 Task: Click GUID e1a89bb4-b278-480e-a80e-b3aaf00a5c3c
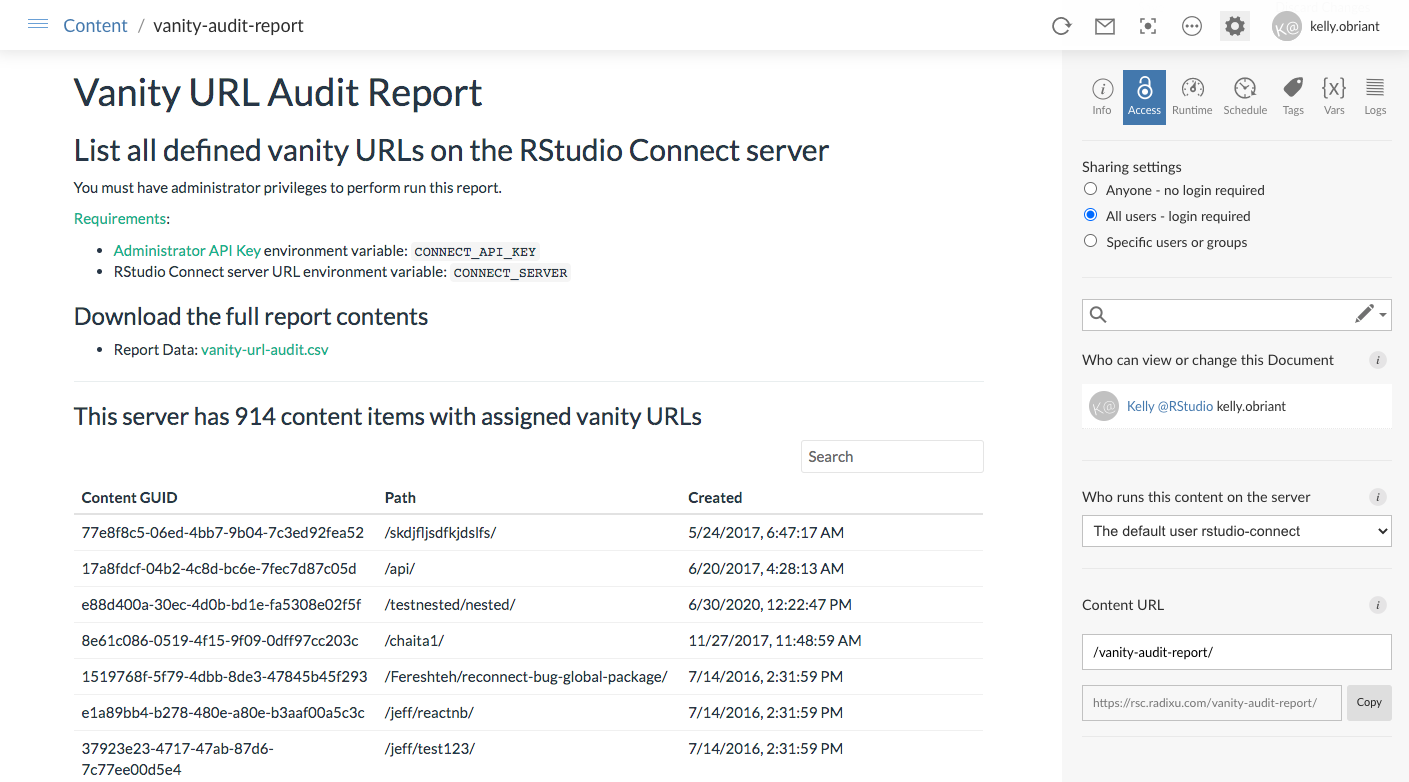[223, 713]
